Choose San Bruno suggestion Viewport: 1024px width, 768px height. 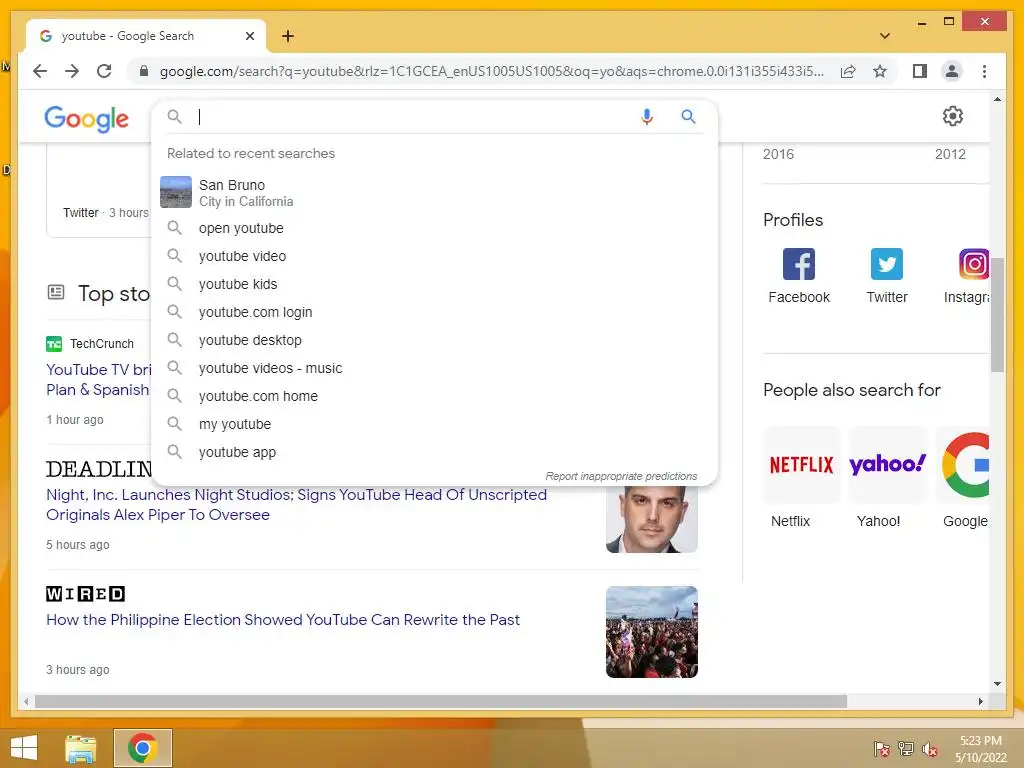pos(434,193)
